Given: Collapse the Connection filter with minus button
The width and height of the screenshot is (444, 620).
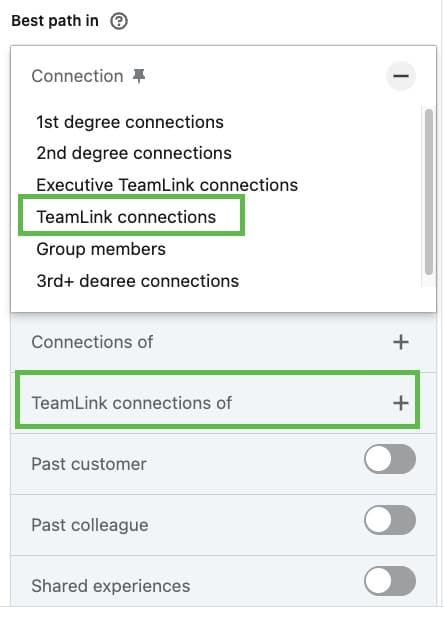Looking at the screenshot, I should pos(401,76).
